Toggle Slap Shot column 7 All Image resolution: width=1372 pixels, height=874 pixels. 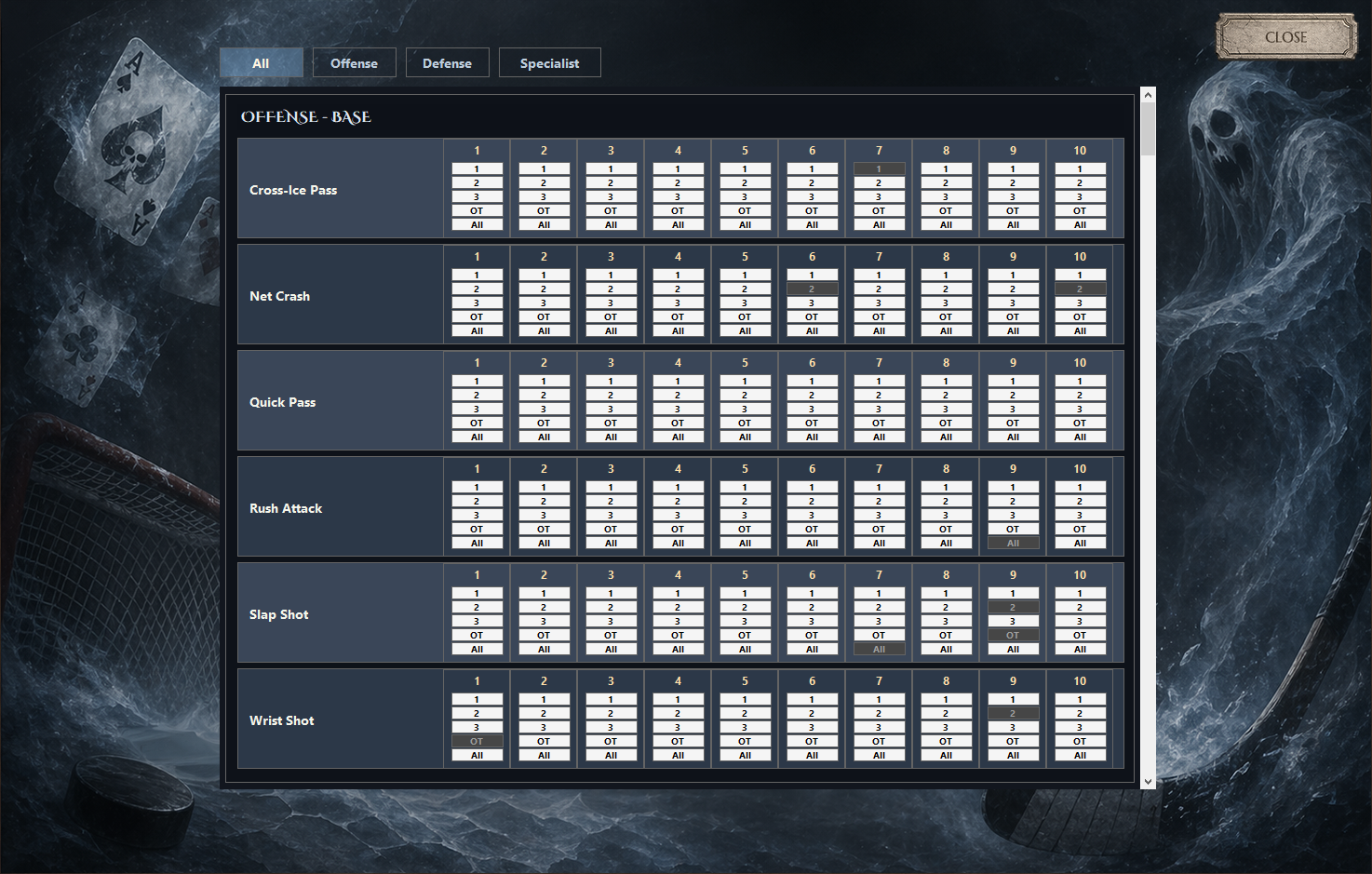point(879,650)
